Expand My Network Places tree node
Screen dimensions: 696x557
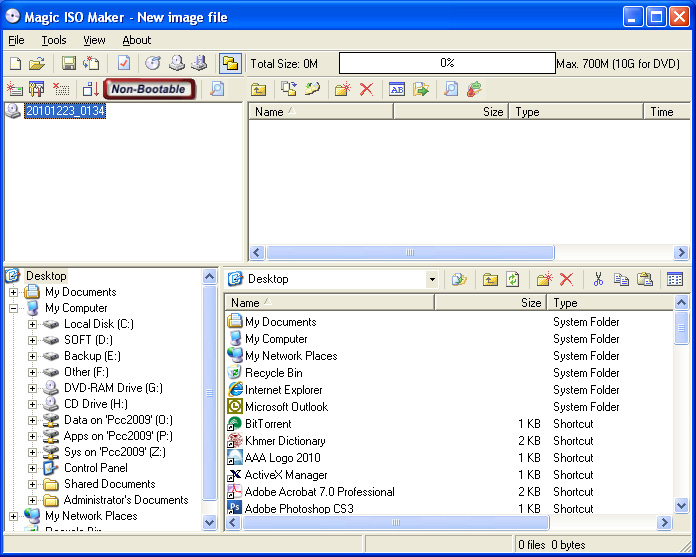pos(13,516)
